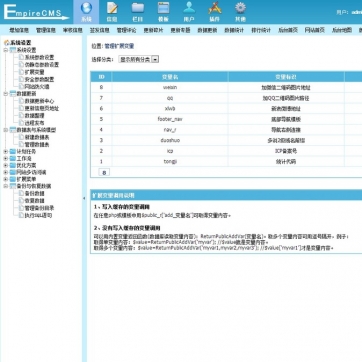Viewport: 362px width, 362px height.
Task: Open the 后台地图 link
Action: (342, 30)
